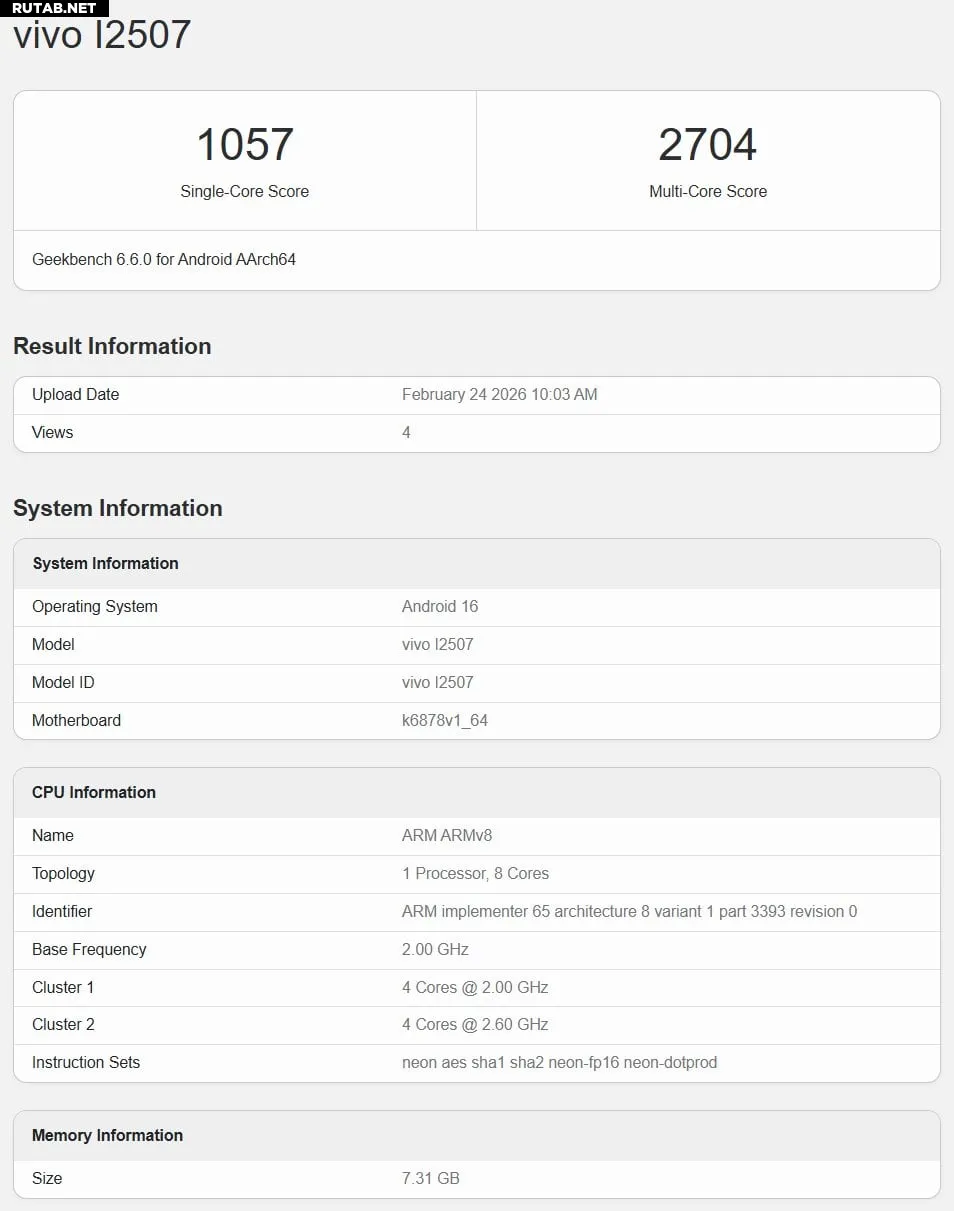Click the System Information table header
This screenshot has width=954, height=1211.
click(105, 564)
